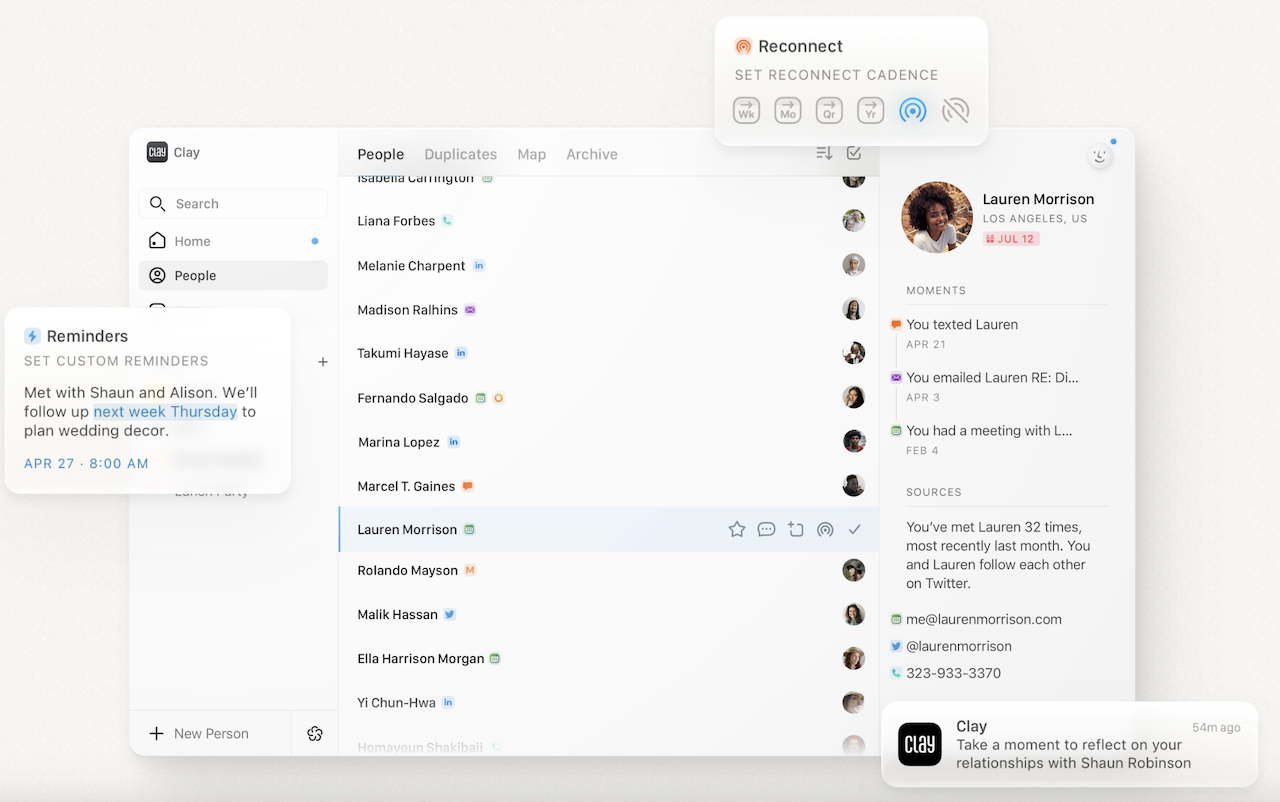The image size is (1280, 802).
Task: Open the Clay notification about Shaun Robinson
Action: (x=1069, y=744)
